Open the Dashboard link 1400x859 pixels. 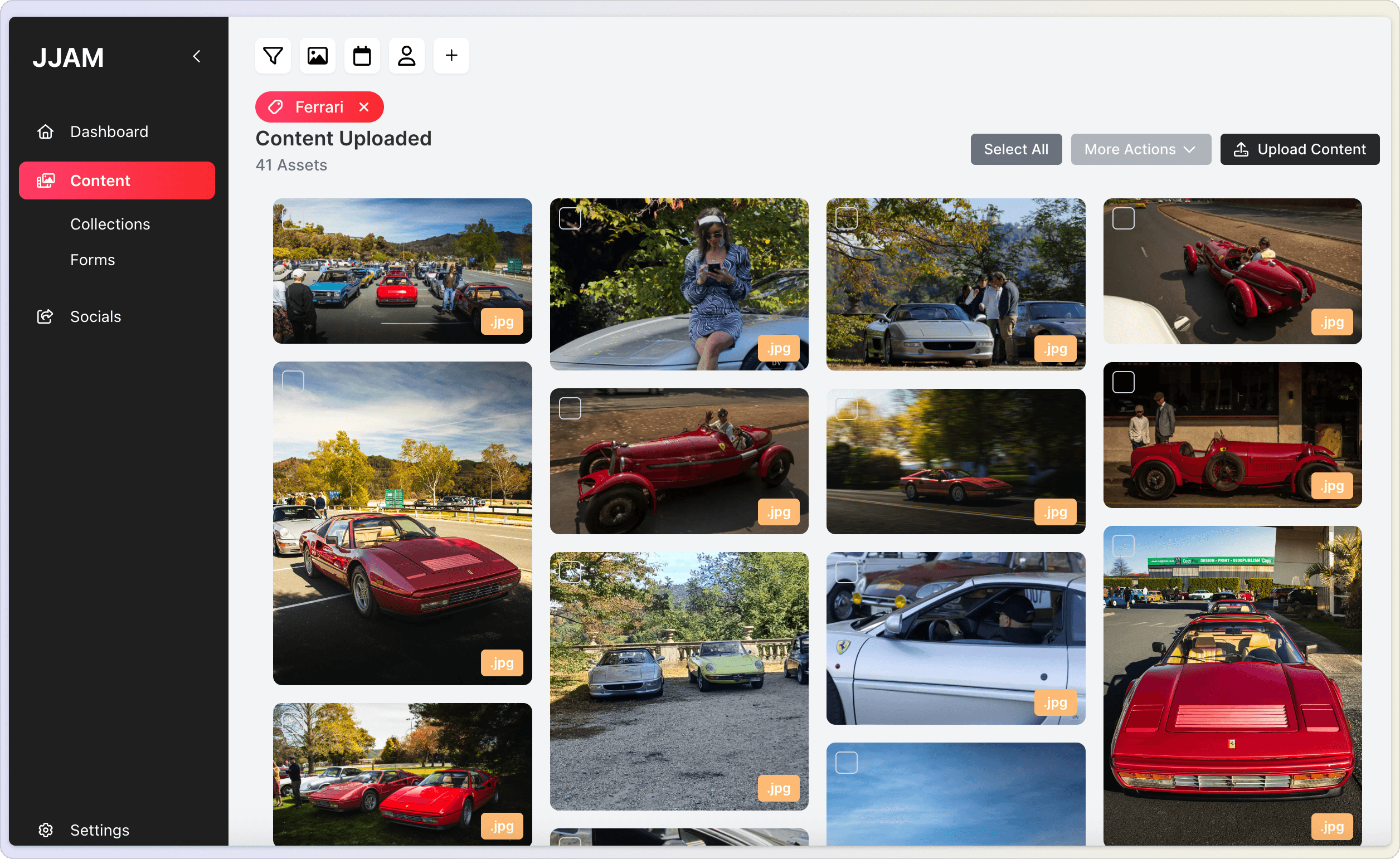(109, 131)
